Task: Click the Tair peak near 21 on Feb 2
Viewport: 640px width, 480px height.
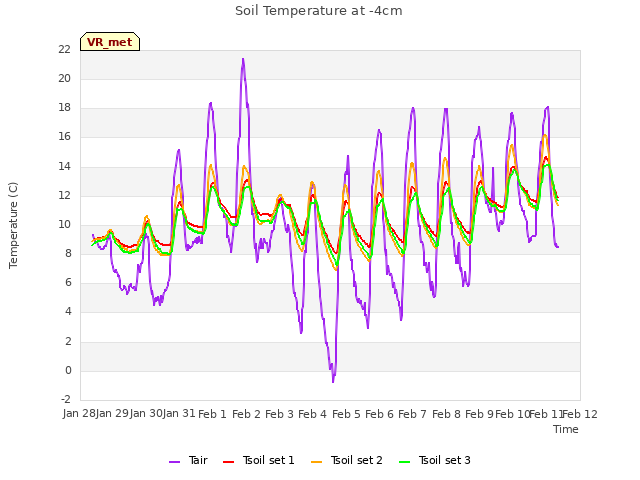Action: pyautogui.click(x=243, y=59)
